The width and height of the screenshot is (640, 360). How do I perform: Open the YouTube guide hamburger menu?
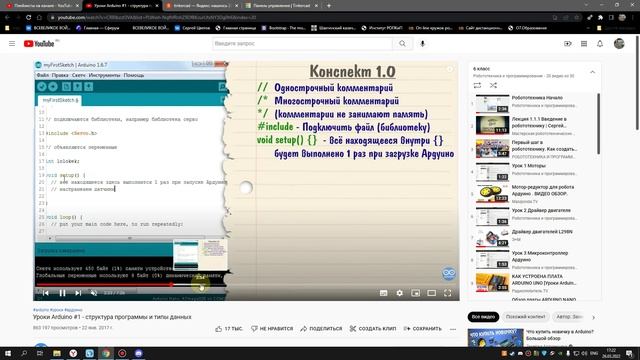coord(12,44)
